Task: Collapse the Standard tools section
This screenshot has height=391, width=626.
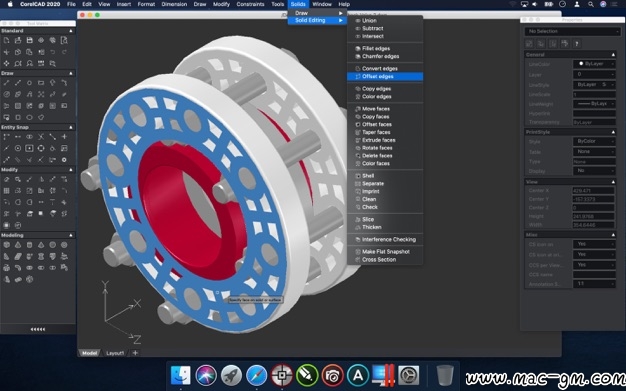Action: (x=71, y=31)
